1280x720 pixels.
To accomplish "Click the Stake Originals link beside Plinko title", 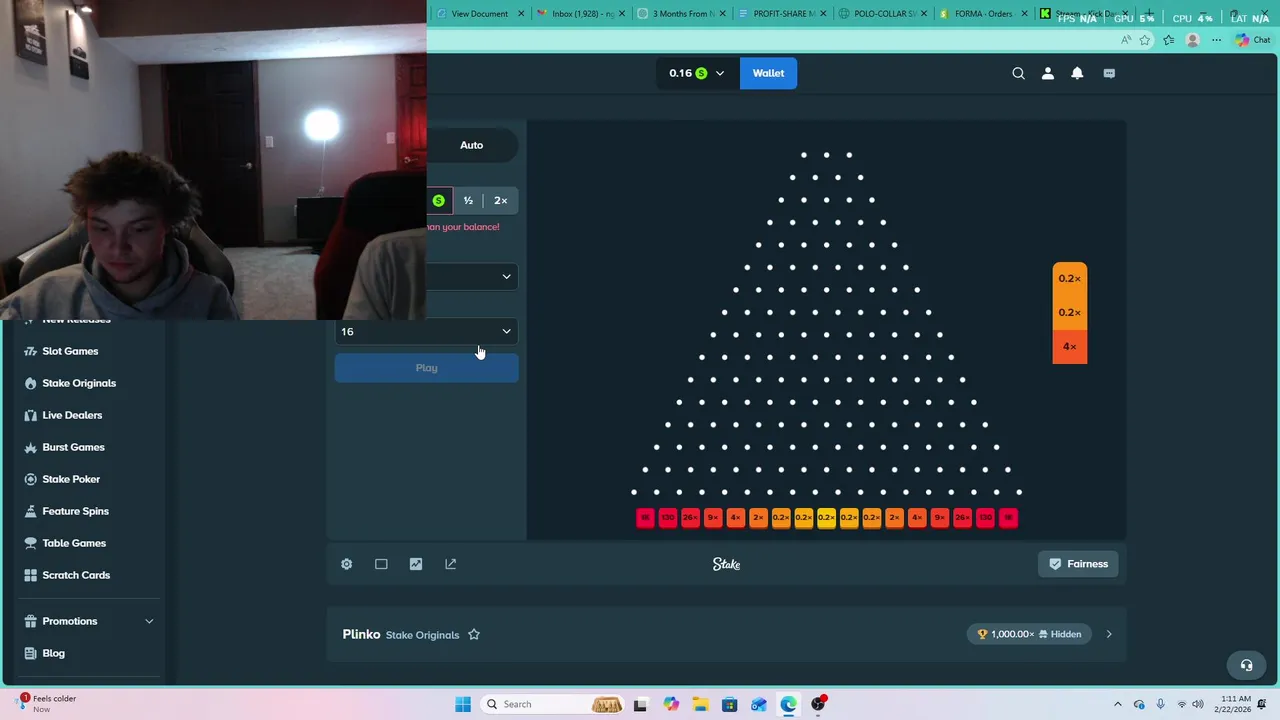I will pyautogui.click(x=422, y=635).
